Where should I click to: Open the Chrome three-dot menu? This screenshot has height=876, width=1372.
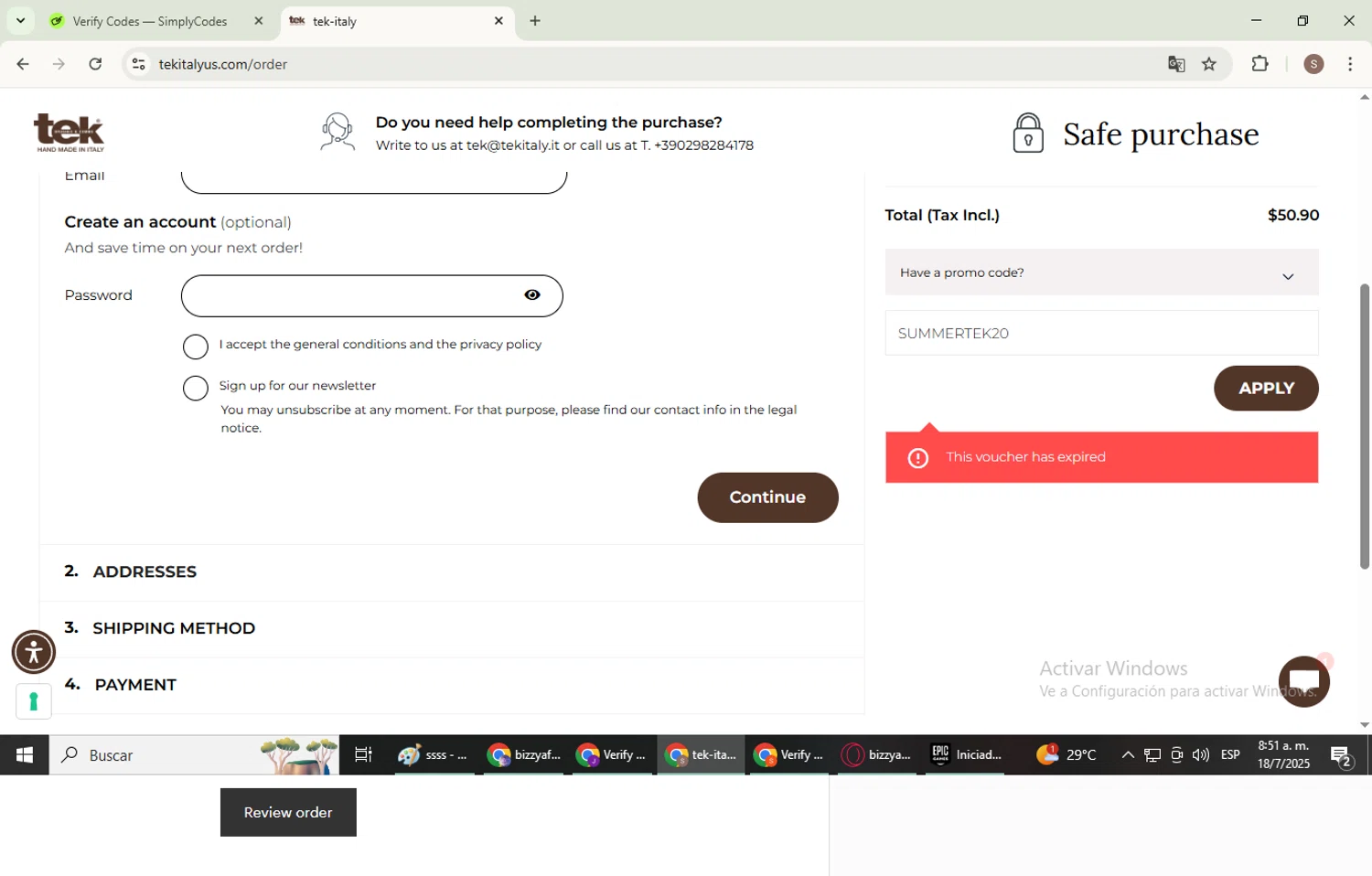tap(1350, 64)
